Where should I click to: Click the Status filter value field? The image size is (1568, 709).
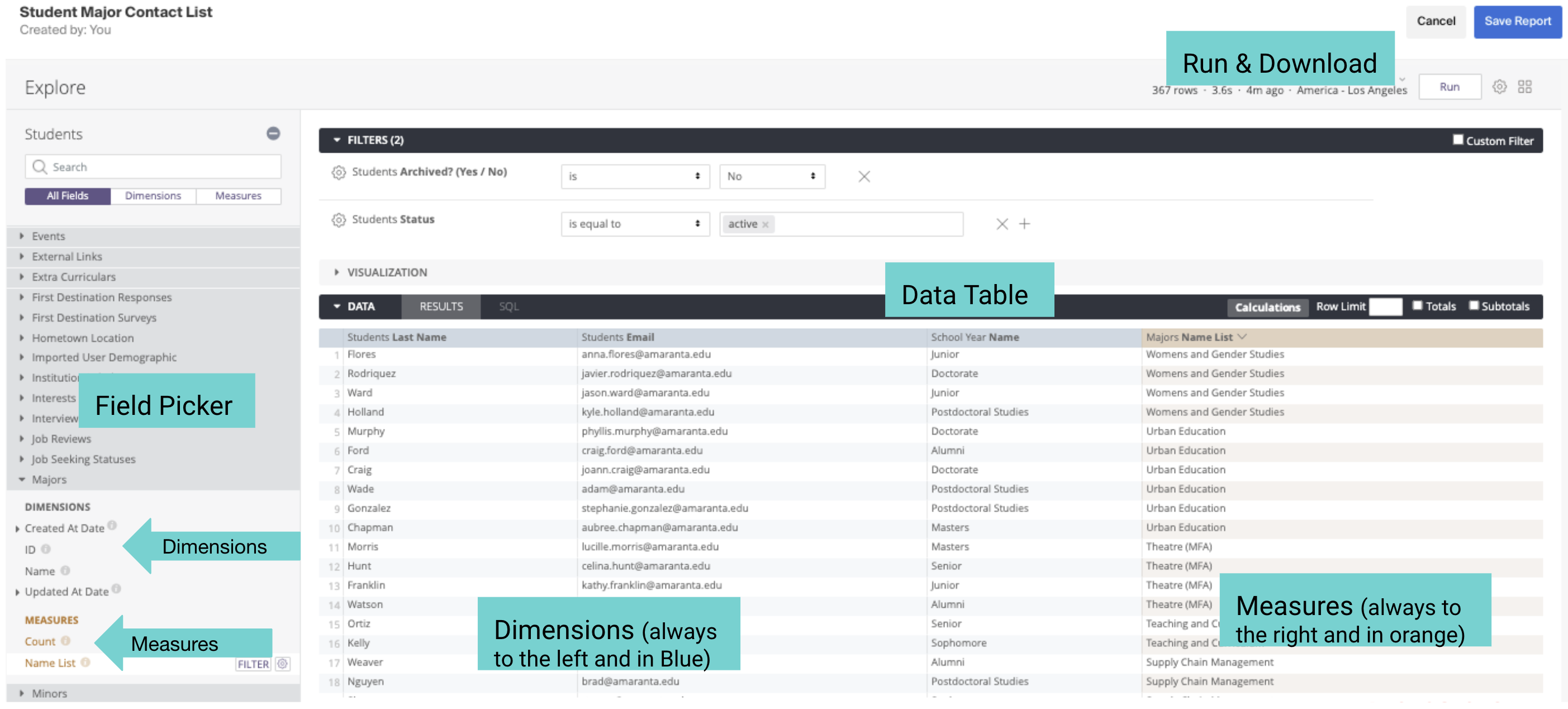tap(841, 224)
